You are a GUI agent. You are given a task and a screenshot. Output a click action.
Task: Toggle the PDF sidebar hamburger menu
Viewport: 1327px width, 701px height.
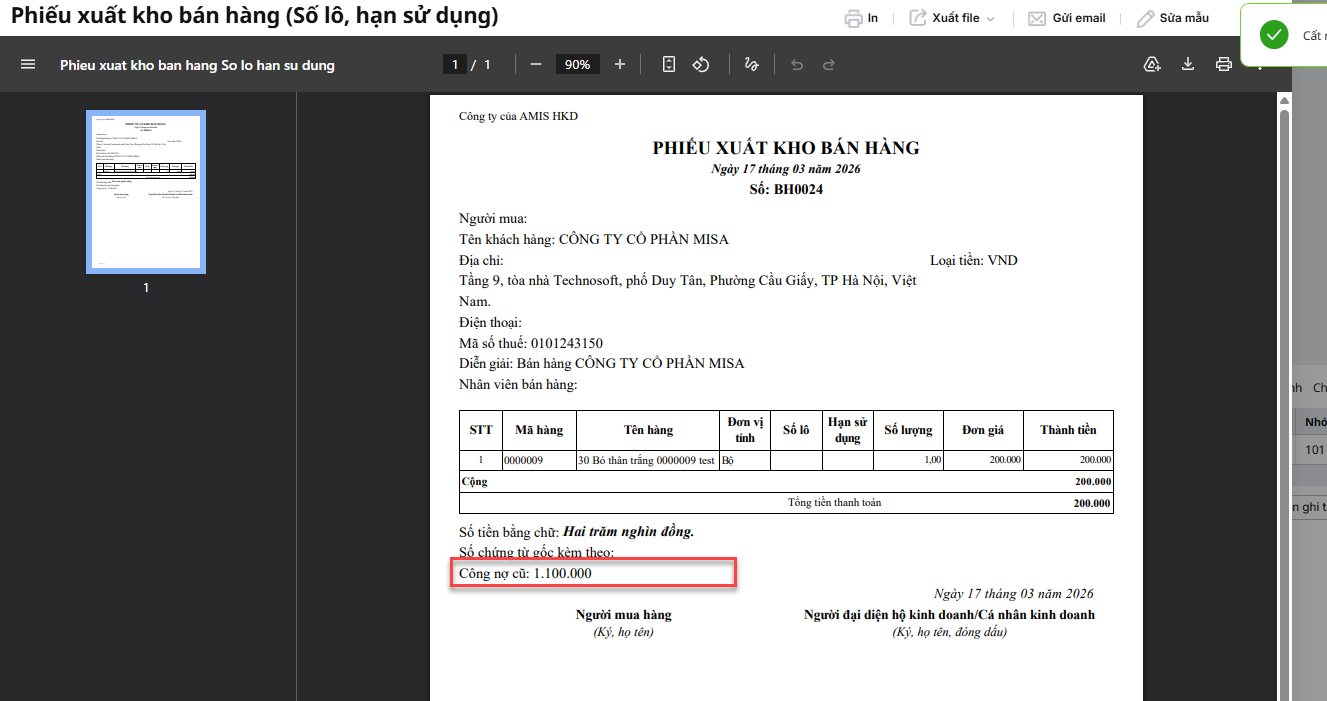pyautogui.click(x=28, y=64)
